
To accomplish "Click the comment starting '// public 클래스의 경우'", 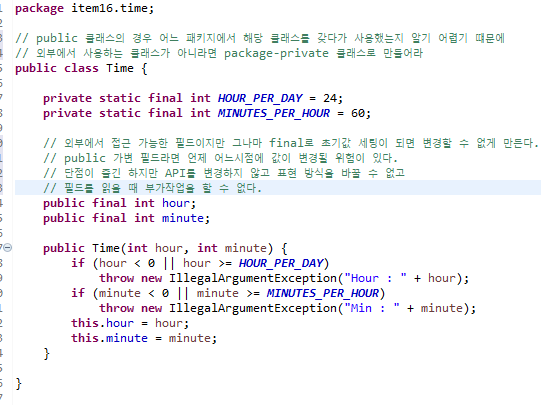I will 260,38.
